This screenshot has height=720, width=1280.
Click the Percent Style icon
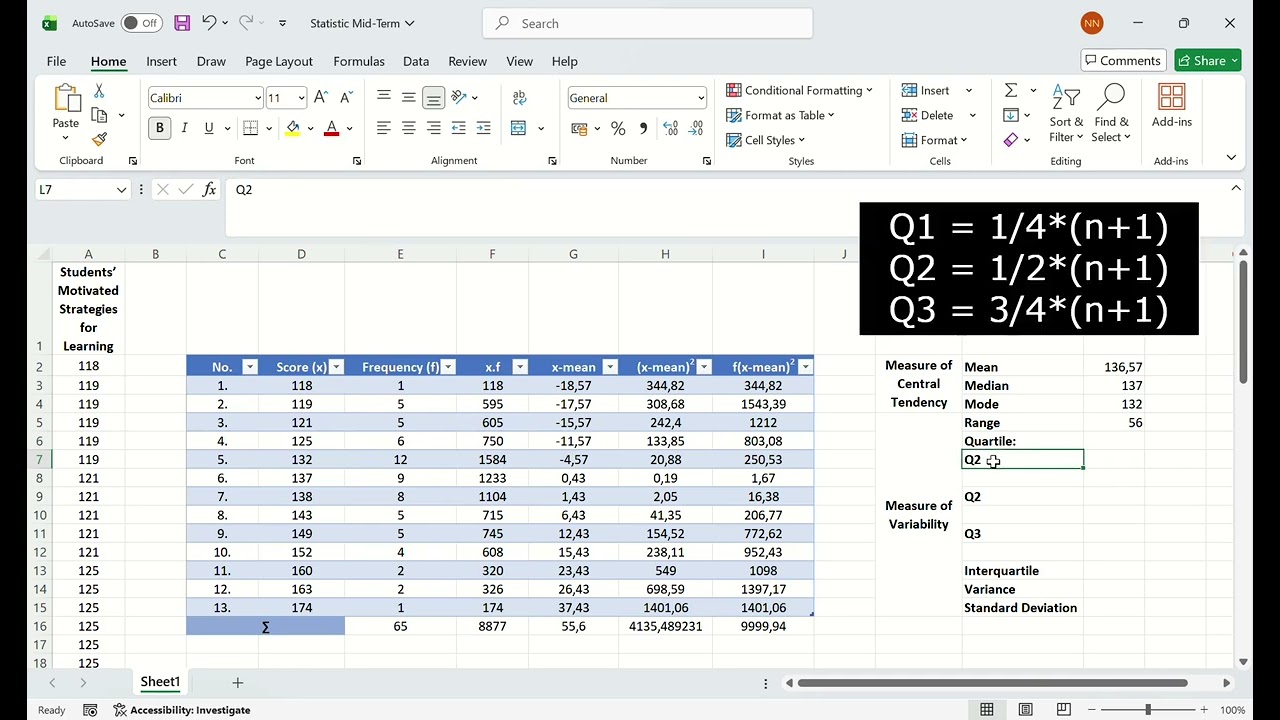[x=618, y=128]
